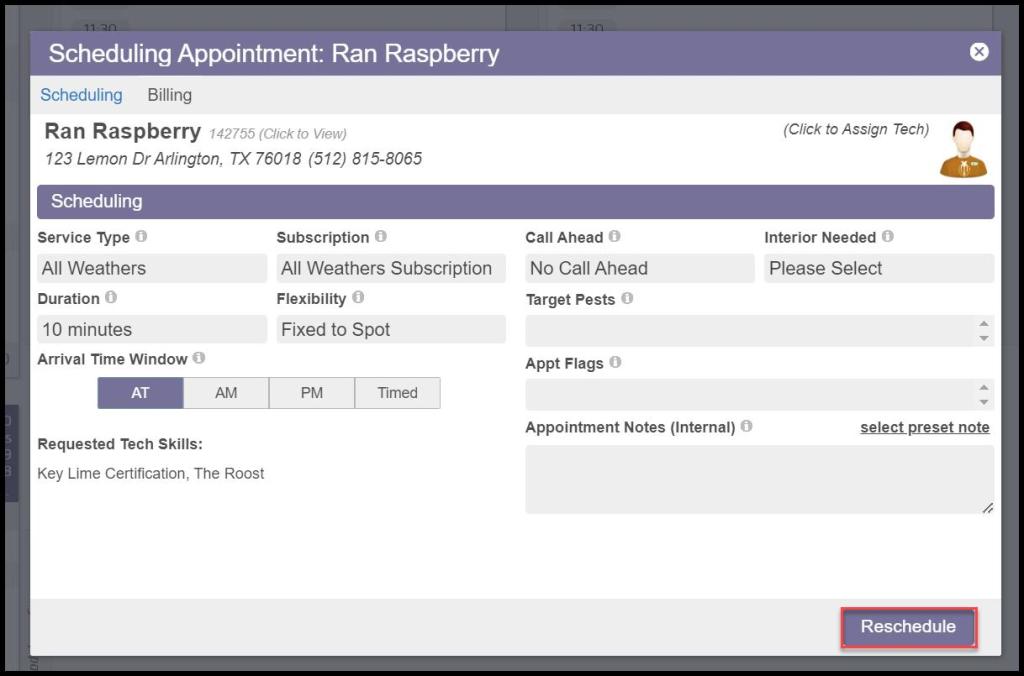Click the technician avatar to assign tech
The width and height of the screenshot is (1024, 676).
(x=963, y=150)
